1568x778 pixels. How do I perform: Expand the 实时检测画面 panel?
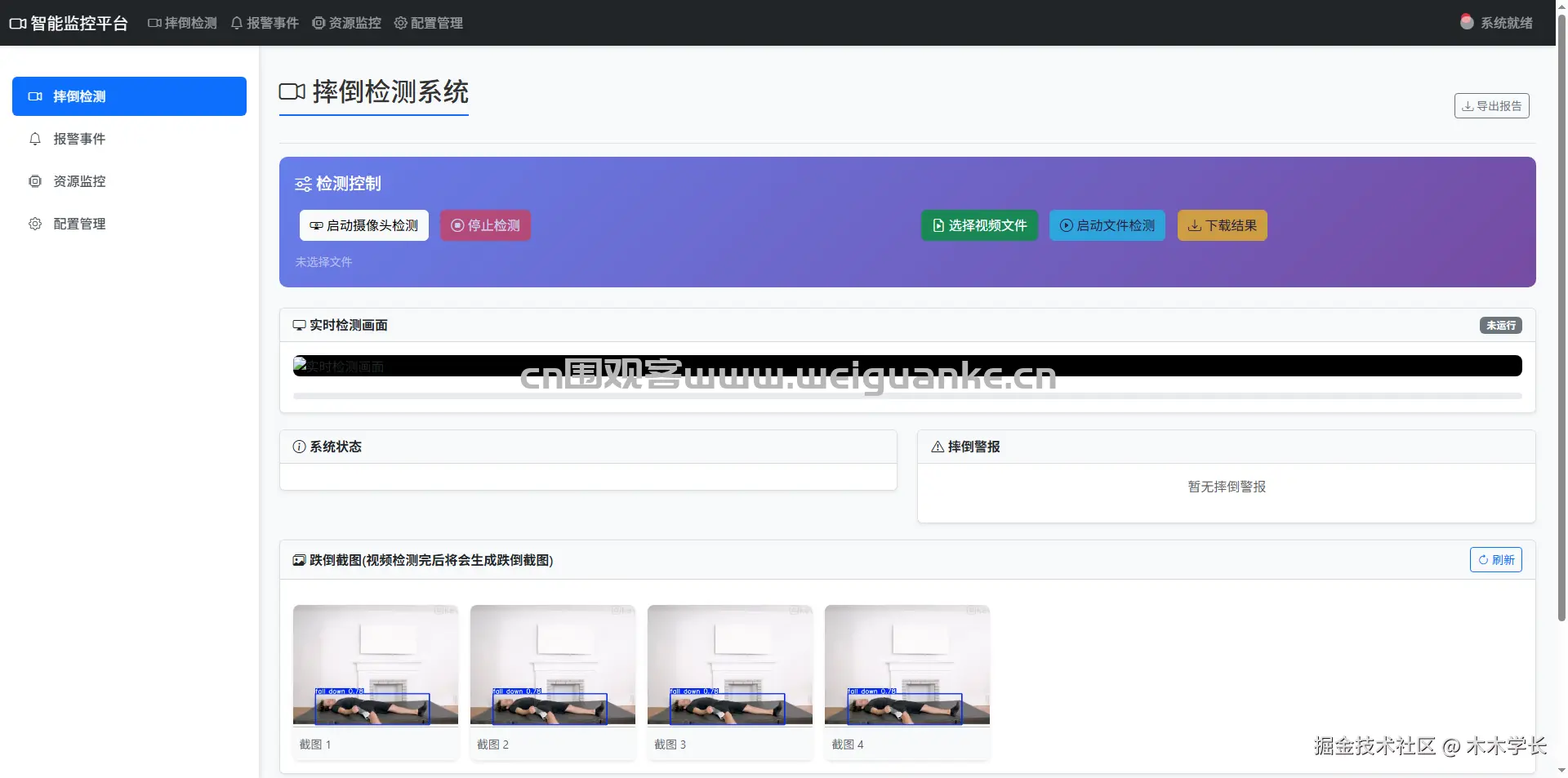(x=346, y=325)
